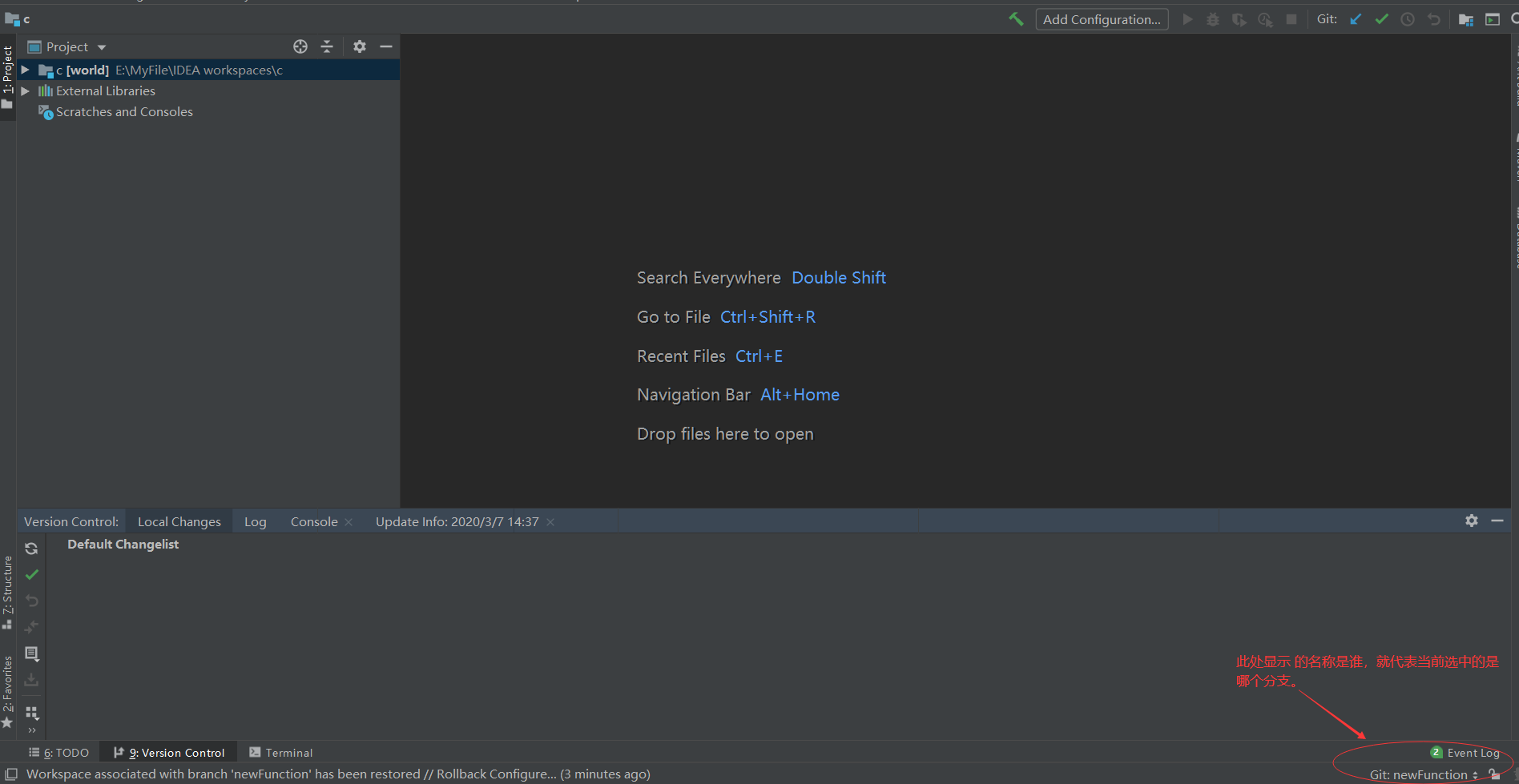Click the Double Shift shortcut hint
This screenshot has height=784, width=1519.
pyautogui.click(x=839, y=278)
